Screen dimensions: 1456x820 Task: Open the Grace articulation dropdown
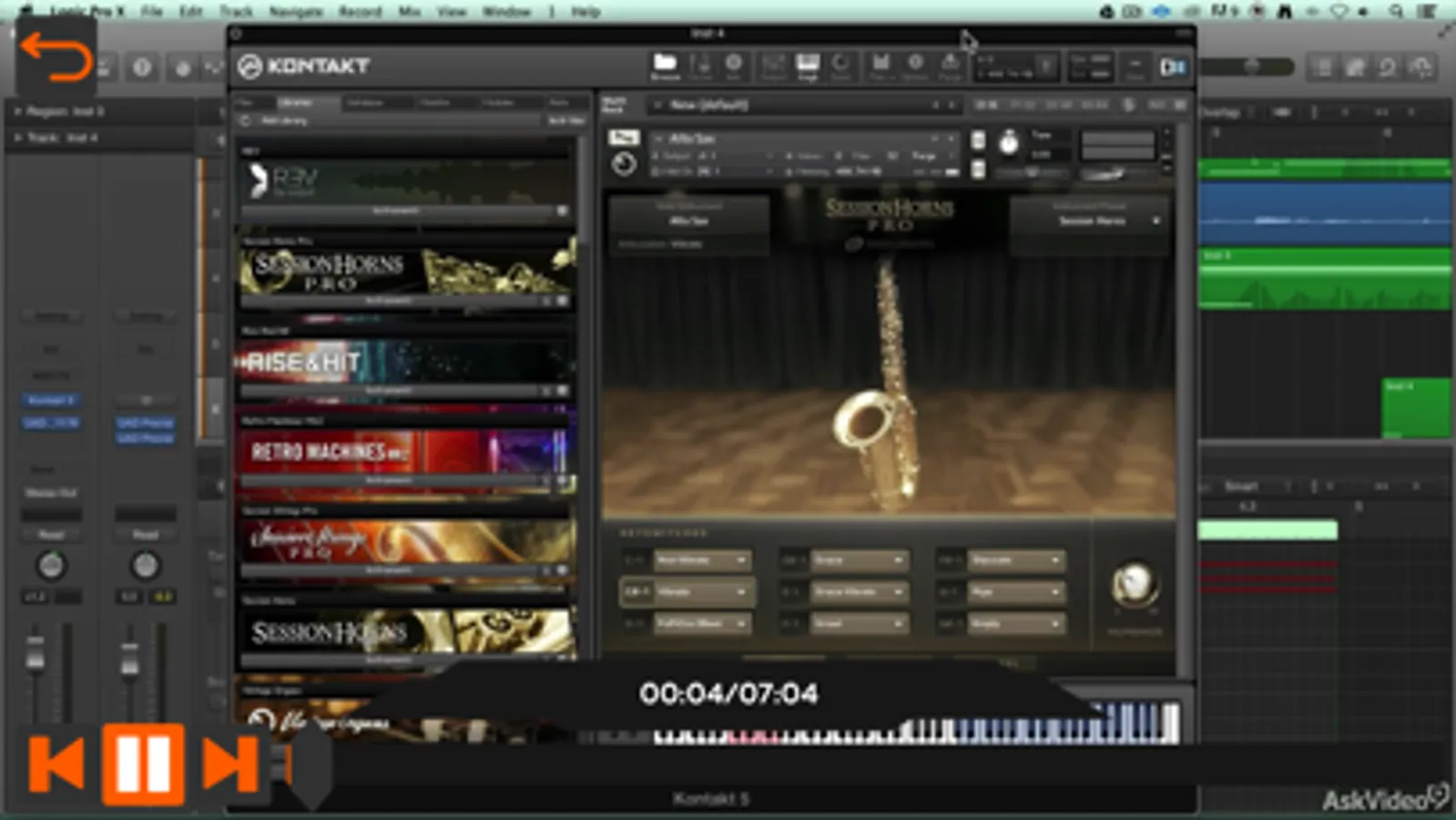coord(859,559)
